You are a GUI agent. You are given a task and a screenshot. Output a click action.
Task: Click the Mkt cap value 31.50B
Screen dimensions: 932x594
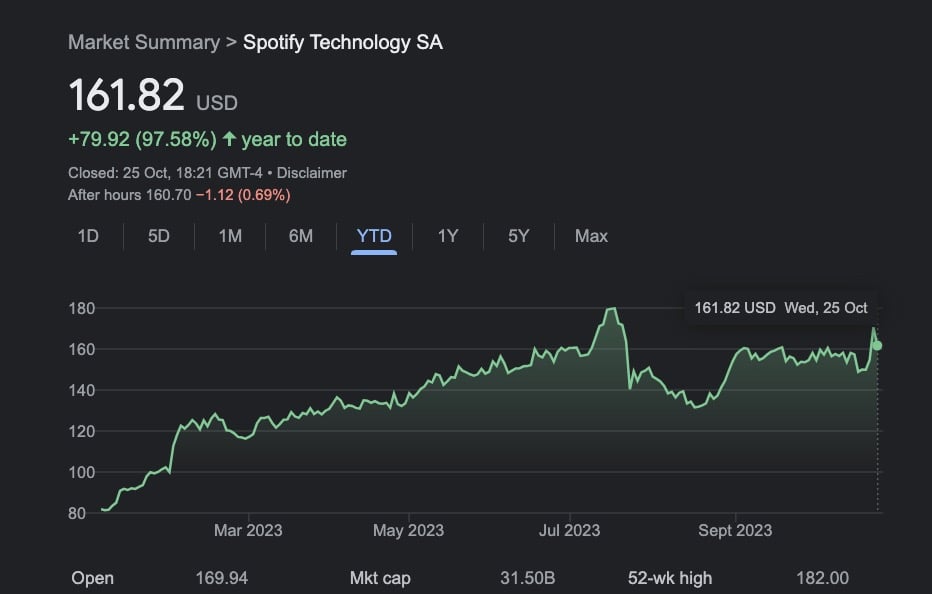tap(527, 578)
